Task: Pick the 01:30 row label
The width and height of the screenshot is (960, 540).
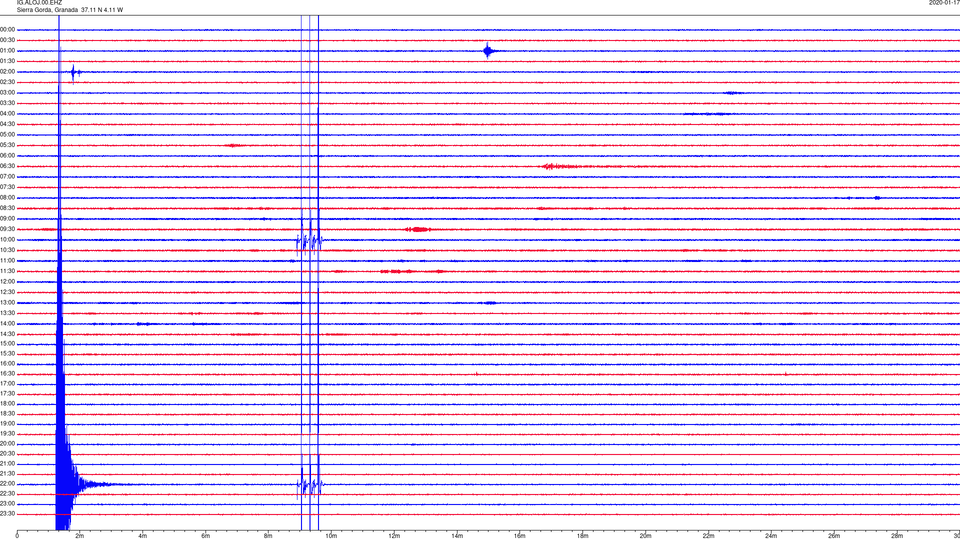Action: point(7,61)
